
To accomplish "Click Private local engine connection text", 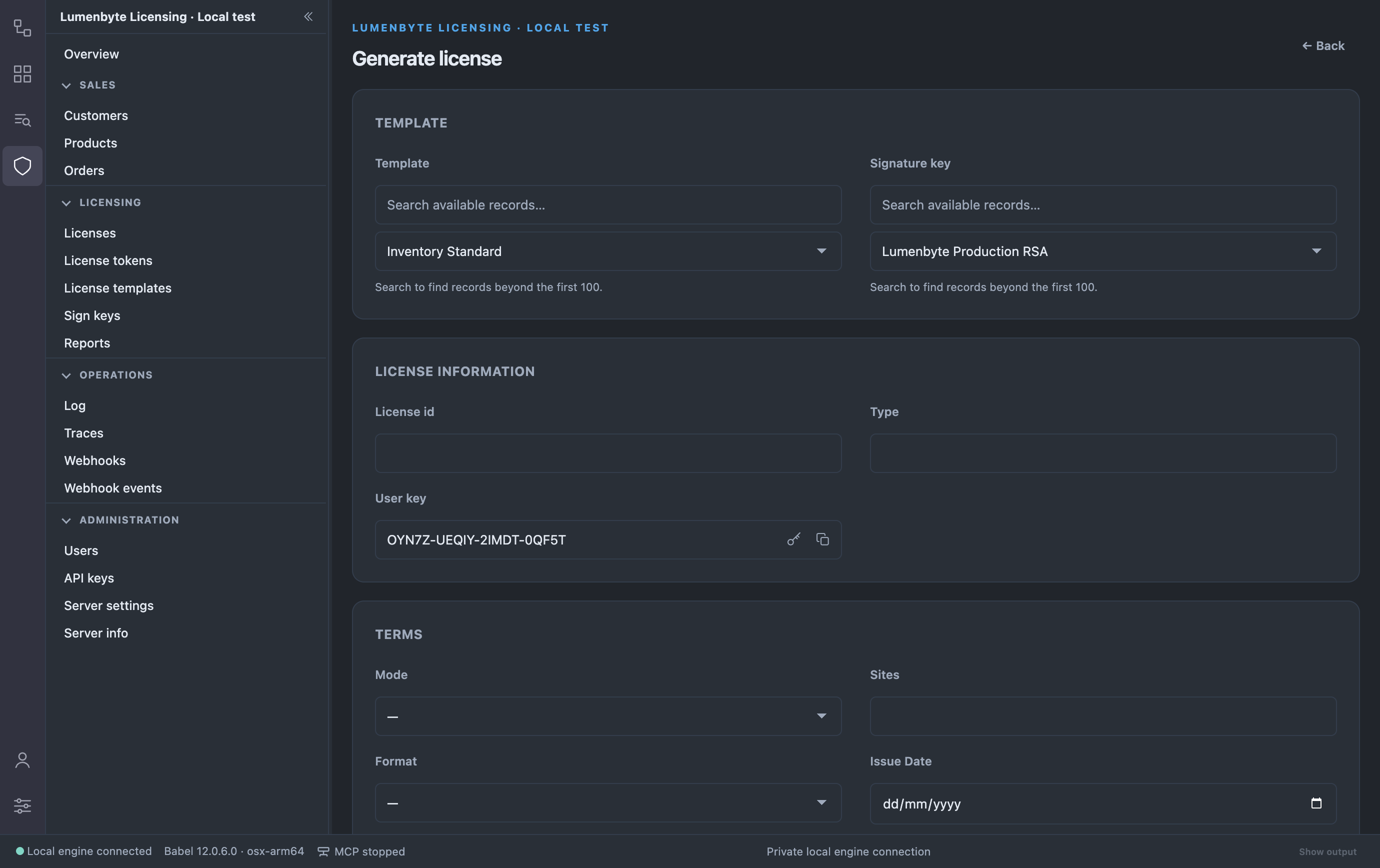I will [848, 851].
